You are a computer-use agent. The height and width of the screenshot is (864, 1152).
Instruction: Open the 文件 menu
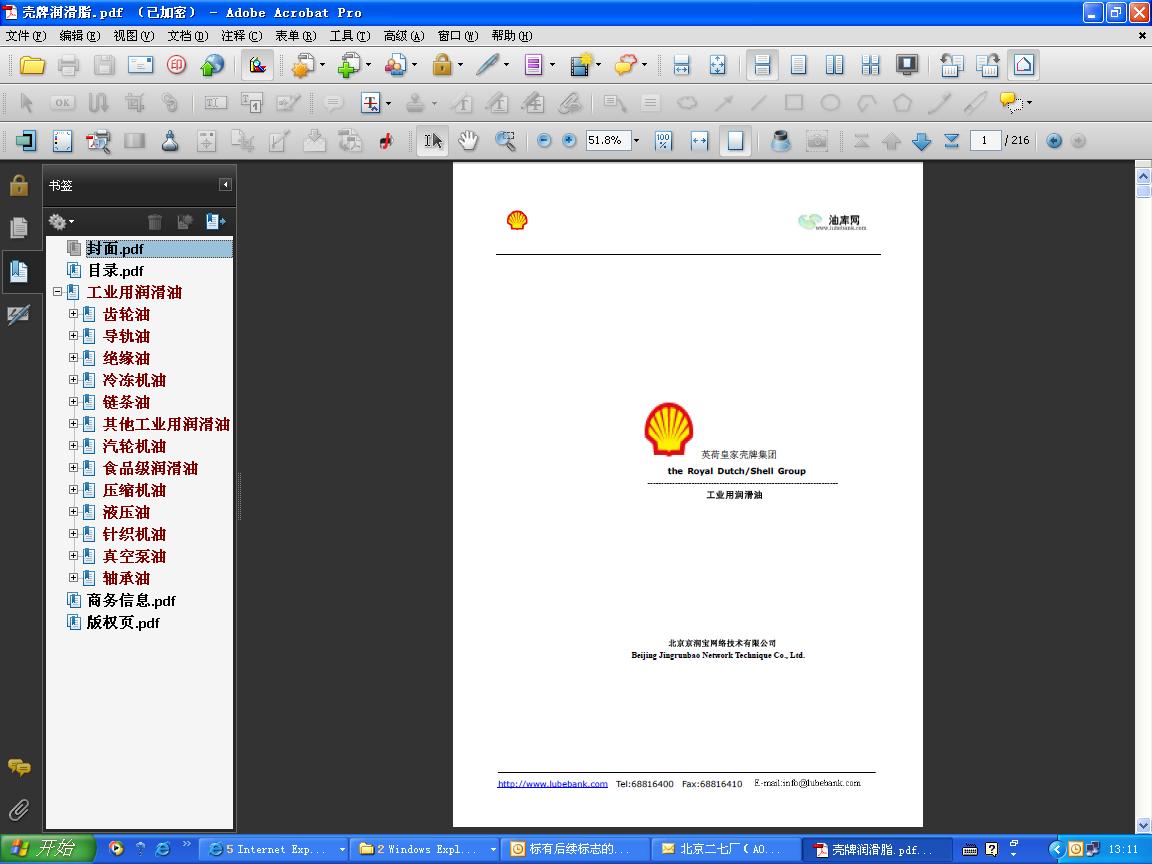tap(26, 35)
